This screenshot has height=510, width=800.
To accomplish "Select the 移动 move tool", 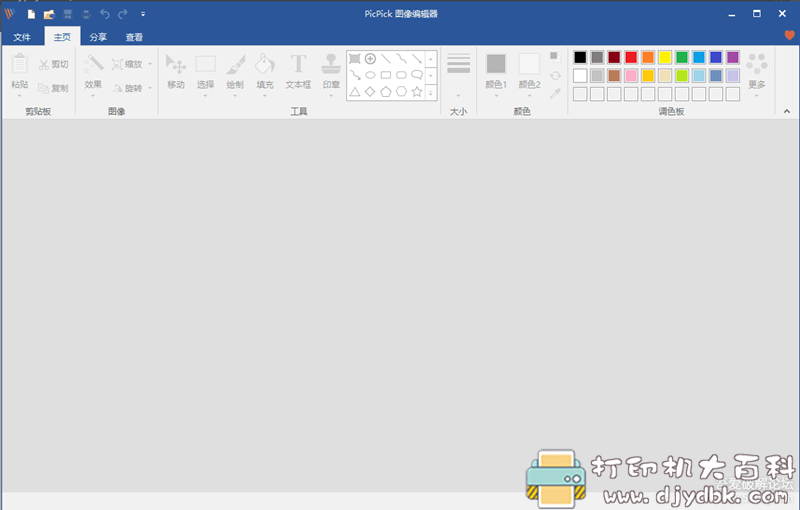I will click(x=176, y=71).
